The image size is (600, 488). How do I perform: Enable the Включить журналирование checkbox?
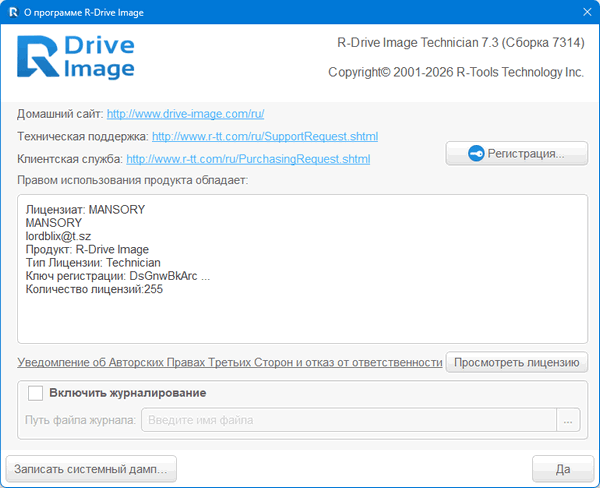coord(36,393)
